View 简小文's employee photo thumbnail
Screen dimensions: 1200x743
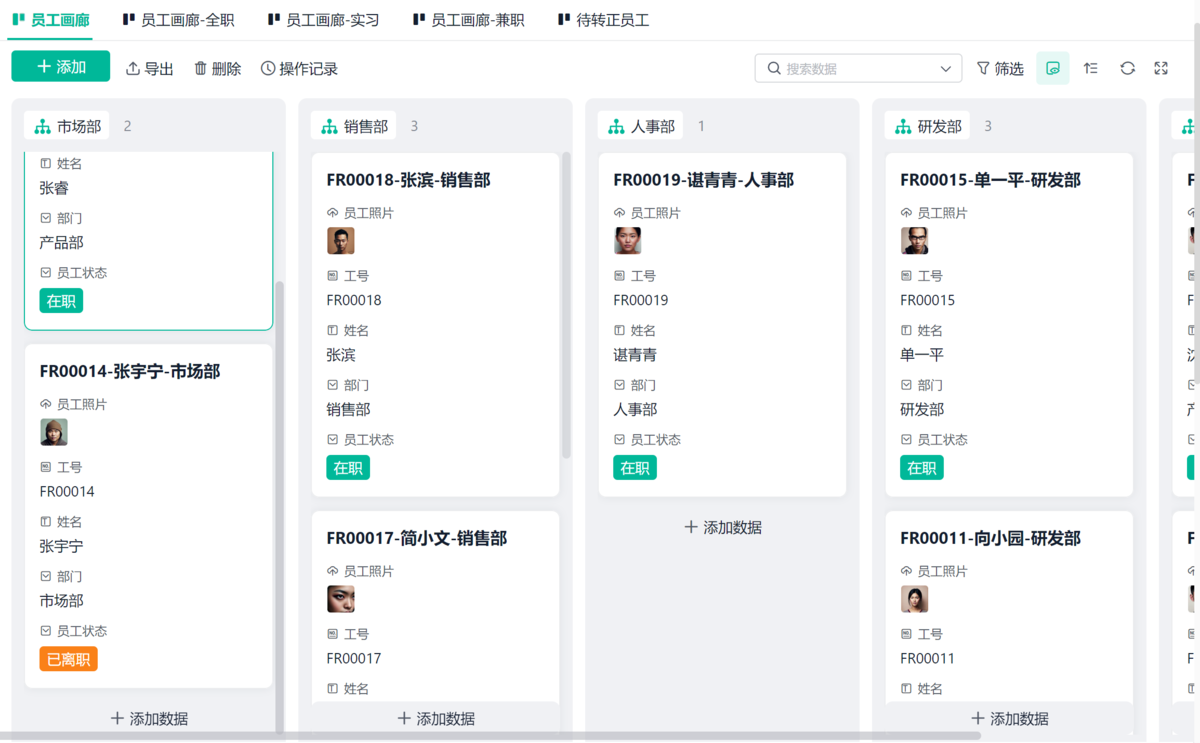(x=341, y=599)
